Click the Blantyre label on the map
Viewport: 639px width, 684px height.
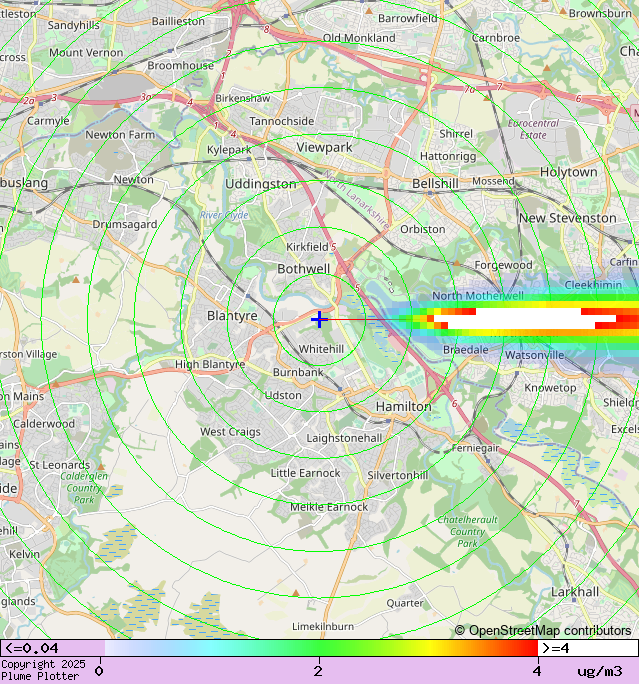232,315
